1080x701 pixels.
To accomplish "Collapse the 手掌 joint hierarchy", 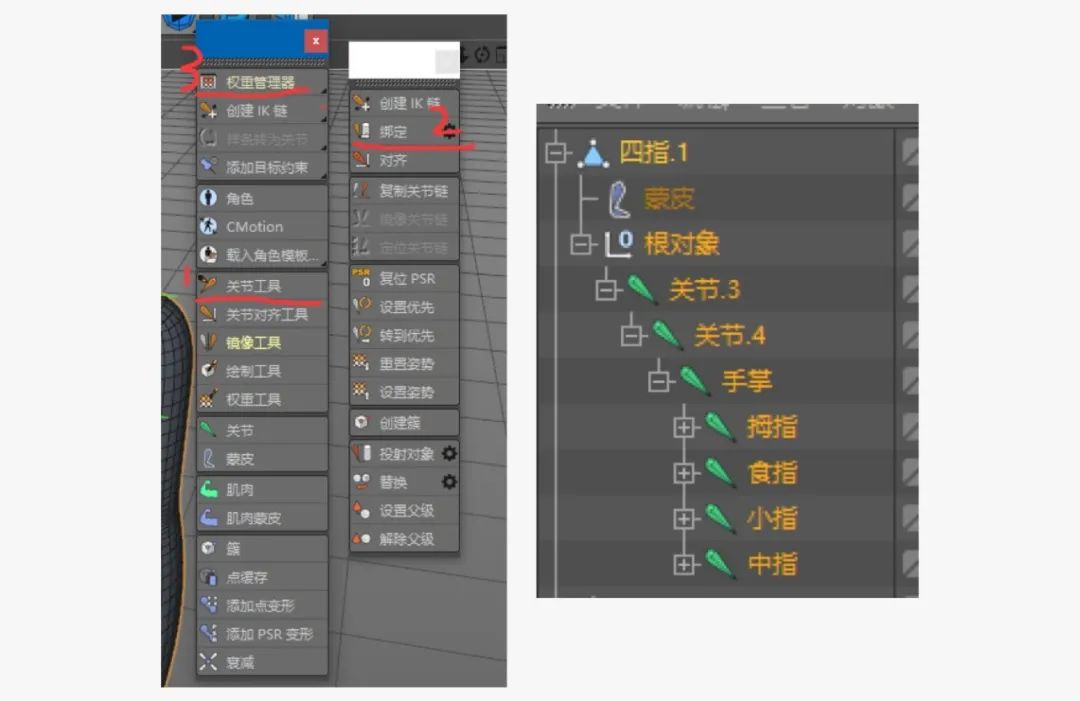I will click(x=658, y=381).
